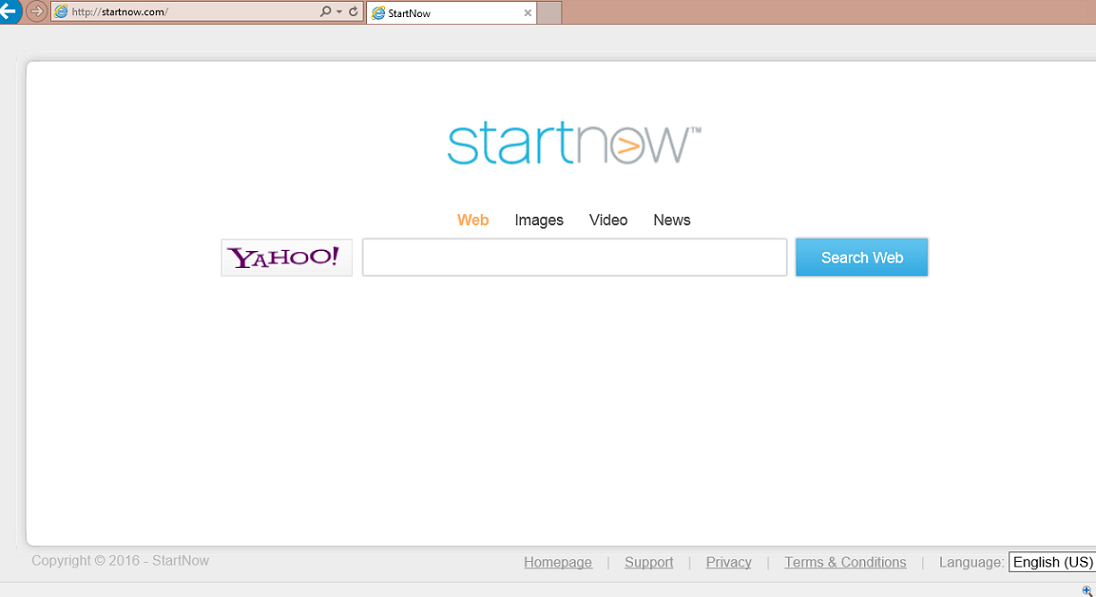Screen dimensions: 1096x597
Task: Select the StartNow browser tab
Action: 451,13
